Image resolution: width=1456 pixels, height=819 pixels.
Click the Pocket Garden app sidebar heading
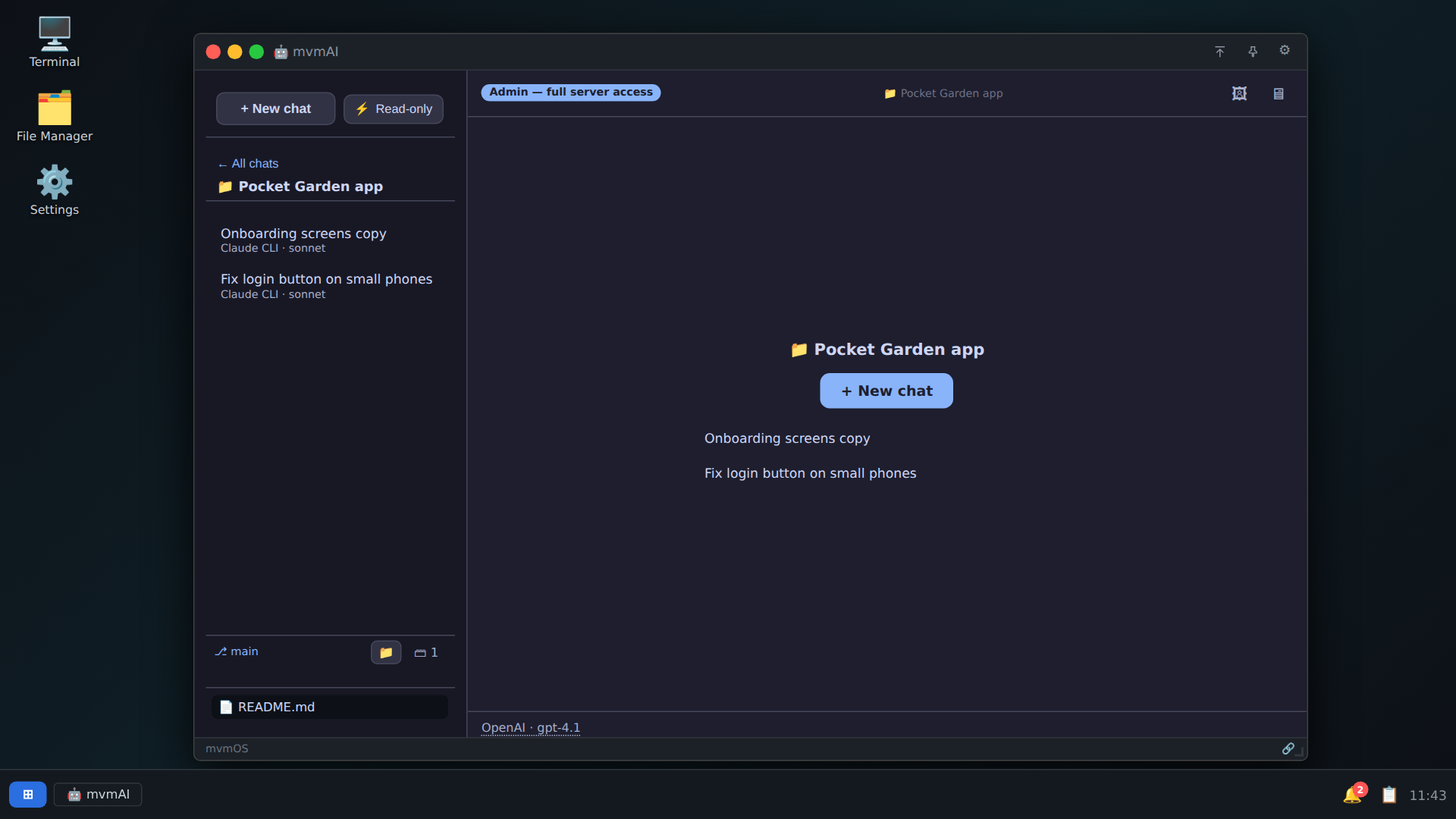(x=300, y=187)
